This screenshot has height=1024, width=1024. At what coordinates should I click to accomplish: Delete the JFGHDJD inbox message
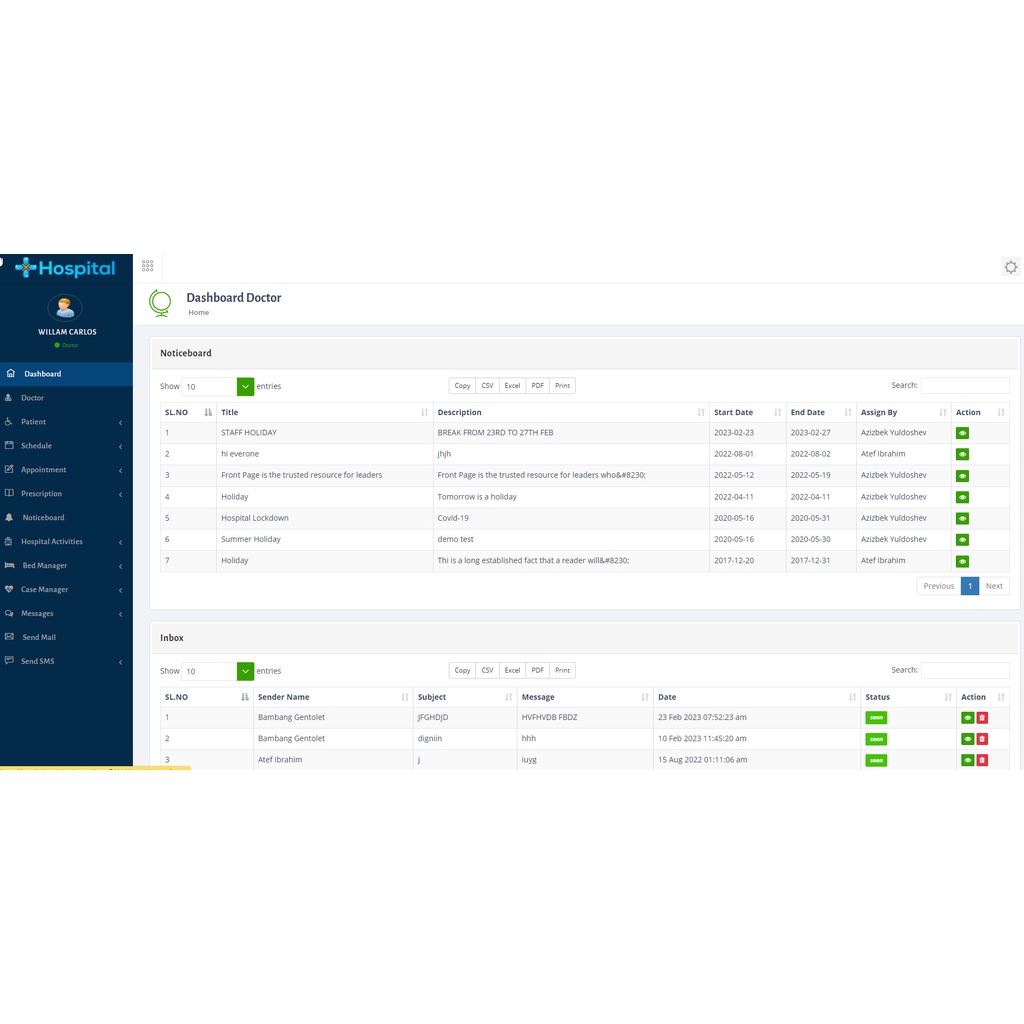point(982,717)
